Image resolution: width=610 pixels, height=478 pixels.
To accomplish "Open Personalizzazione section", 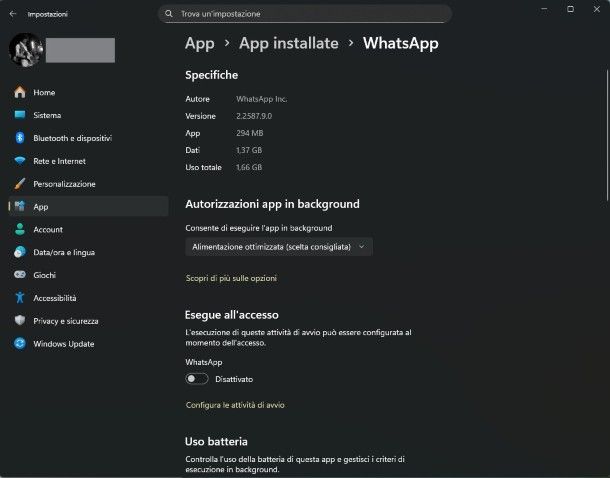I will [x=89, y=184].
